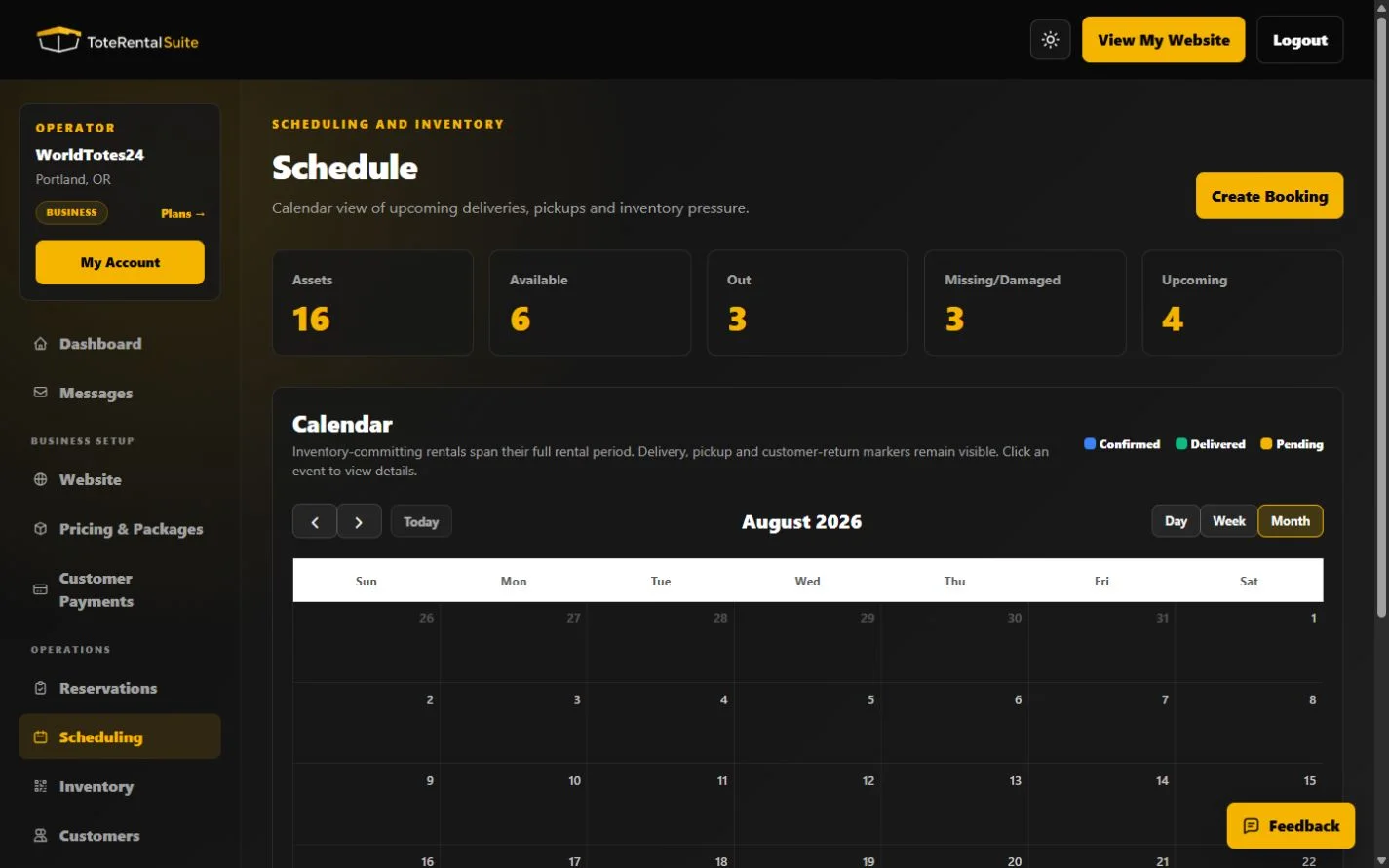Click the View My Website button
This screenshot has height=868, width=1389.
click(x=1163, y=40)
